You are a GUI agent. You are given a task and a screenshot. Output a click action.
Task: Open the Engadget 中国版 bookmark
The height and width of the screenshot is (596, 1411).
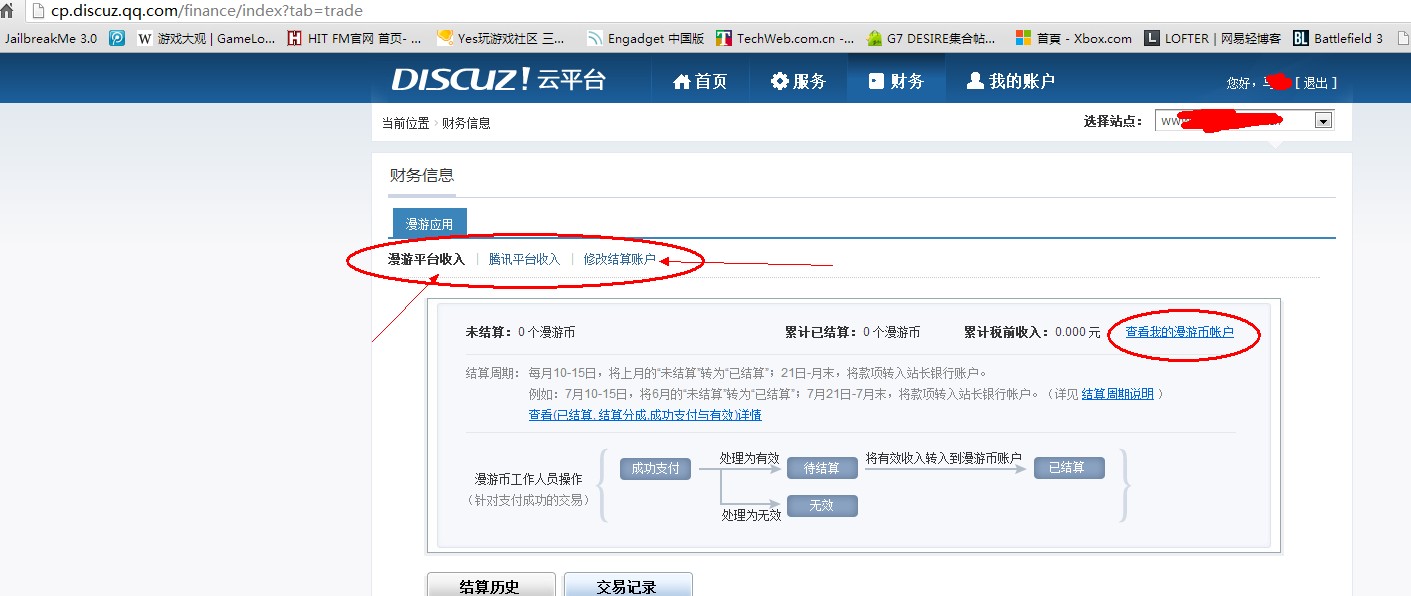[645, 38]
